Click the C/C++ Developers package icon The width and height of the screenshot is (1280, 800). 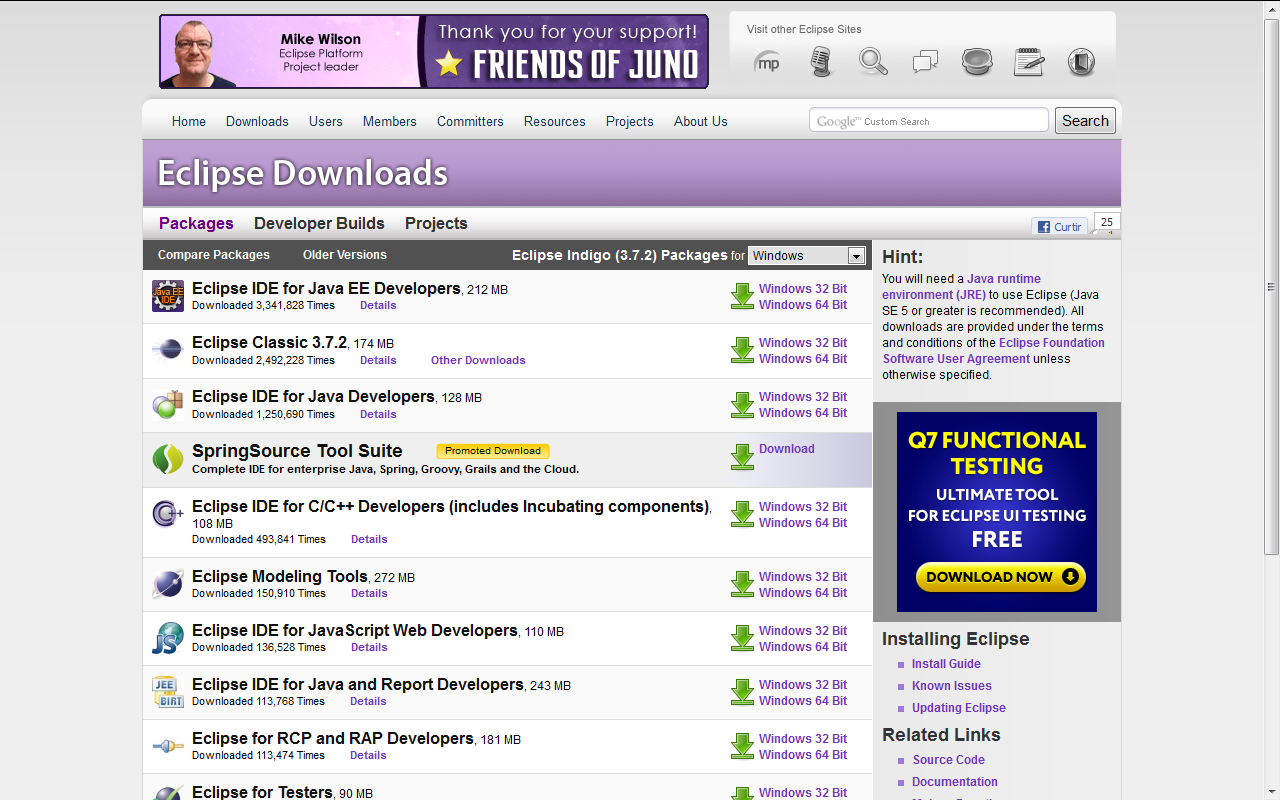coord(168,514)
